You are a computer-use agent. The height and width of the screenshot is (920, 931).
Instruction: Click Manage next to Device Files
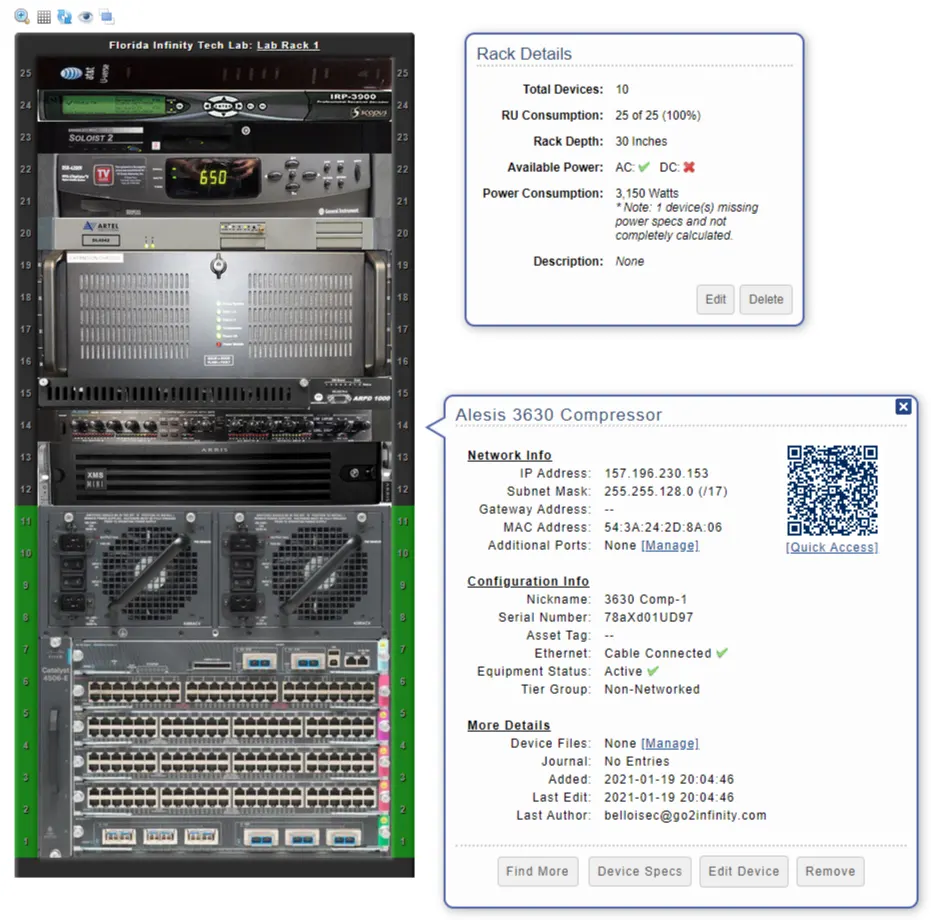(670, 743)
